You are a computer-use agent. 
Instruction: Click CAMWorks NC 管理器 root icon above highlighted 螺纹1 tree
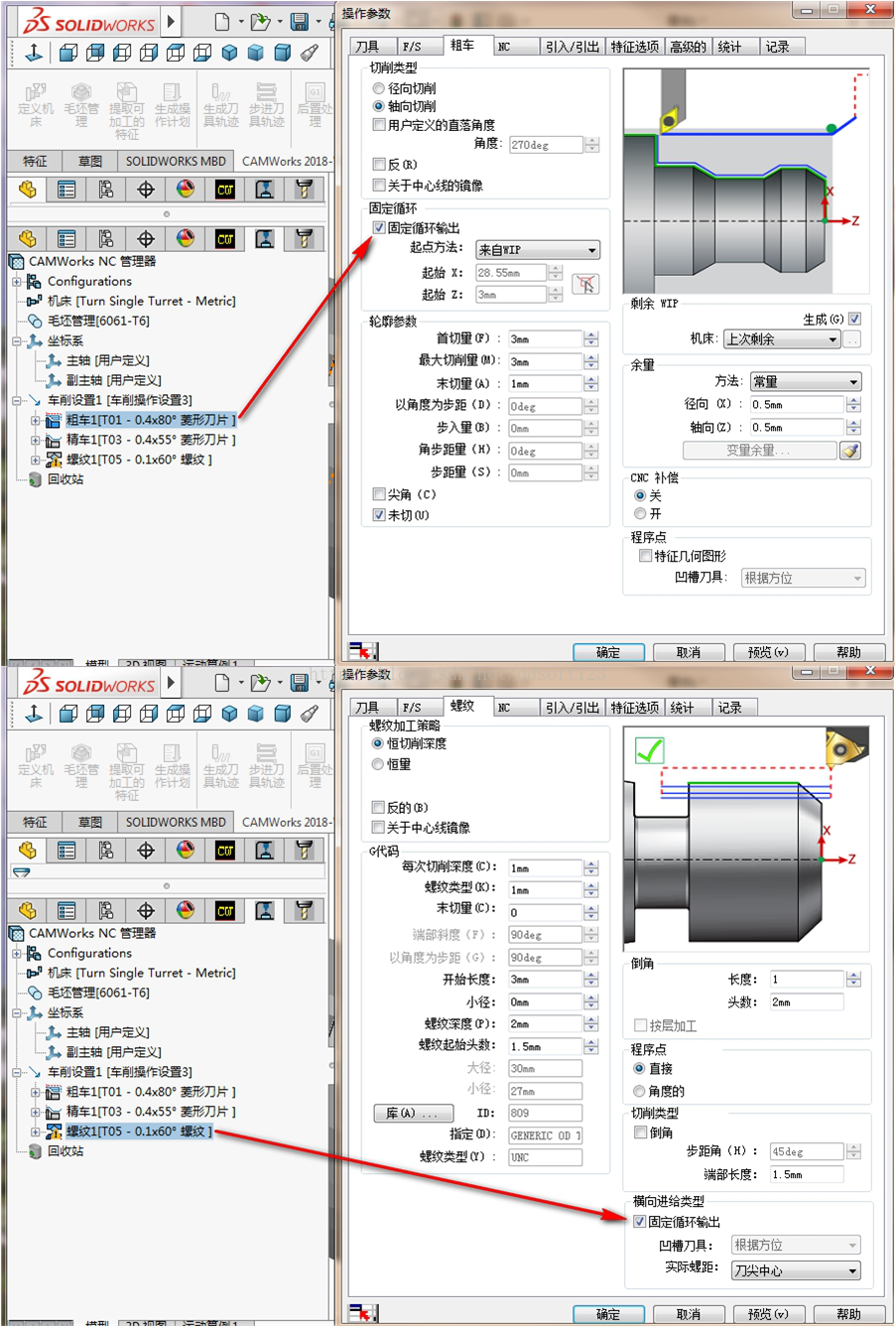coord(16,933)
